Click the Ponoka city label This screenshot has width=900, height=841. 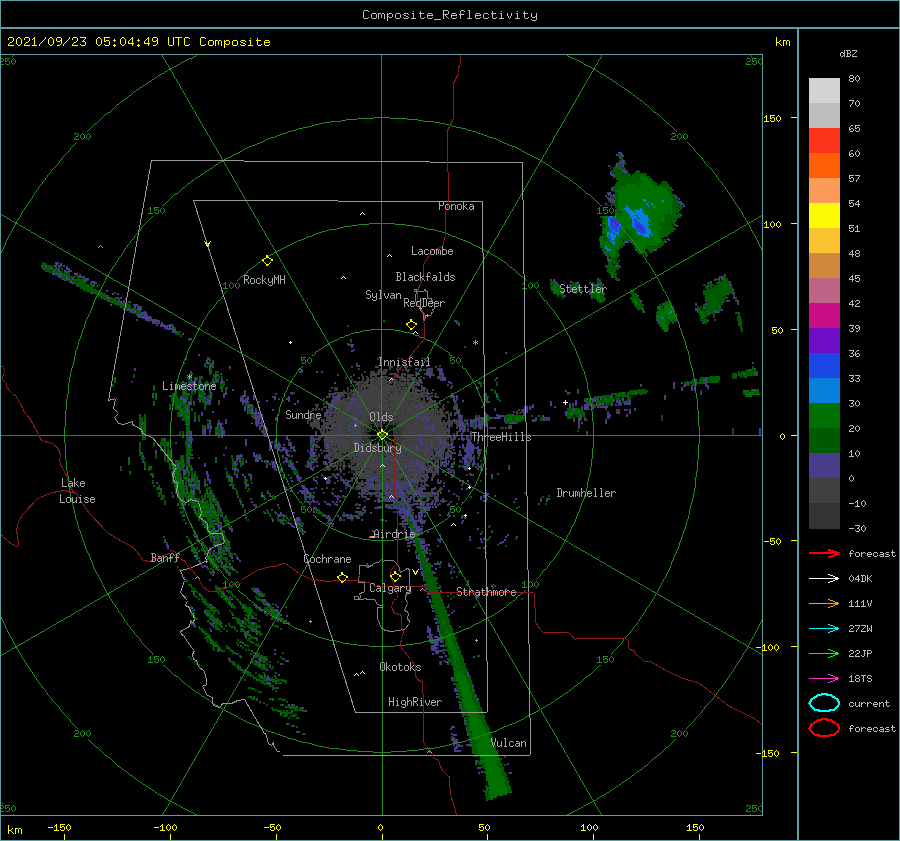point(456,206)
